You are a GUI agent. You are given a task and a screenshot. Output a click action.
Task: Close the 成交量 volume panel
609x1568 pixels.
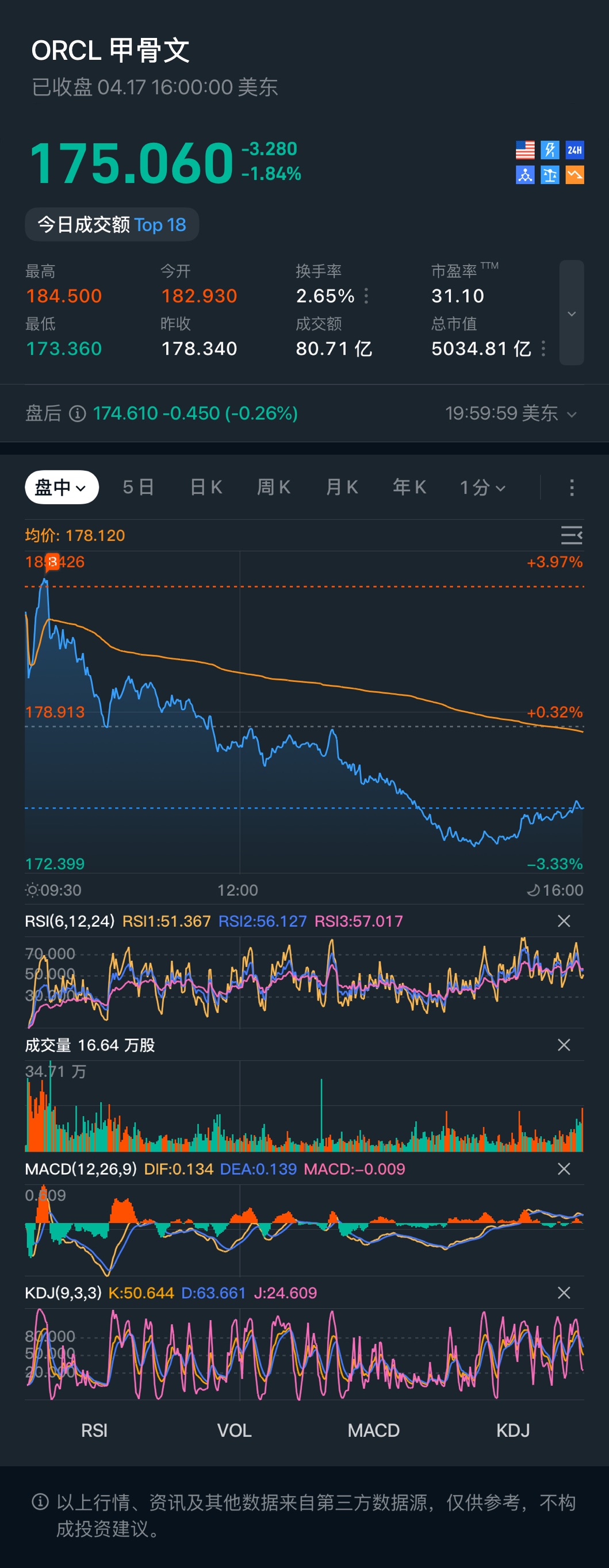[564, 1045]
